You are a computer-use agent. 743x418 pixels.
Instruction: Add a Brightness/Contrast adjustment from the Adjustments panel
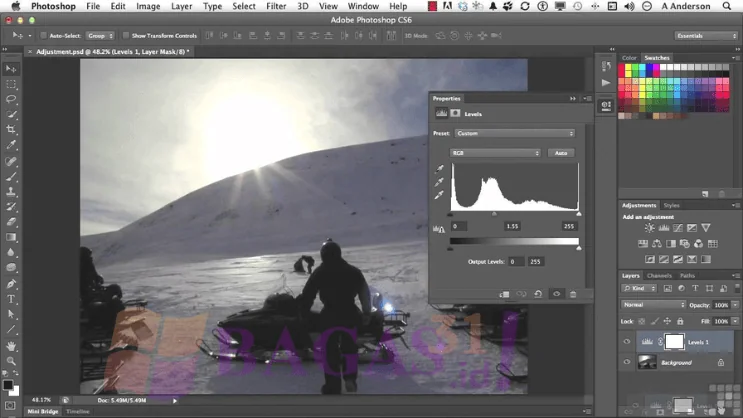(x=650, y=228)
